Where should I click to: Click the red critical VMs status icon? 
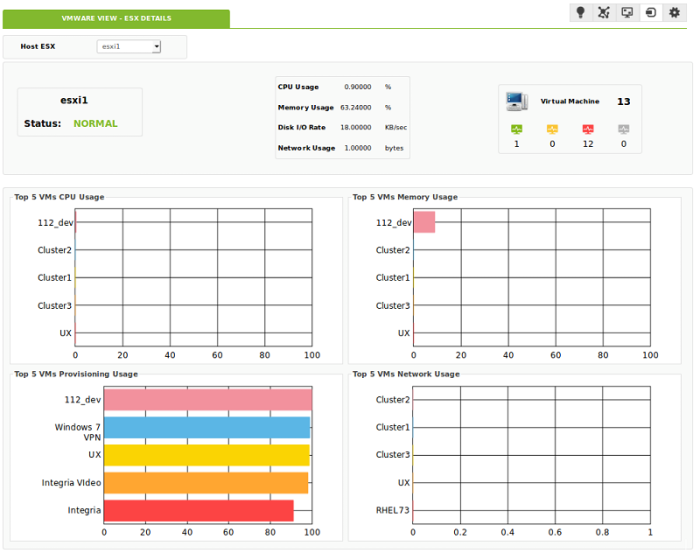(588, 129)
